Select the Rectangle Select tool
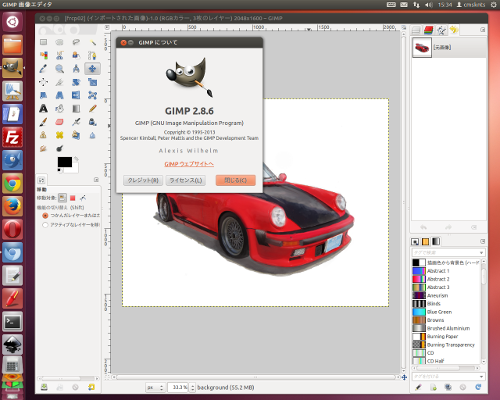The width and height of the screenshot is (500, 400). coord(43,42)
